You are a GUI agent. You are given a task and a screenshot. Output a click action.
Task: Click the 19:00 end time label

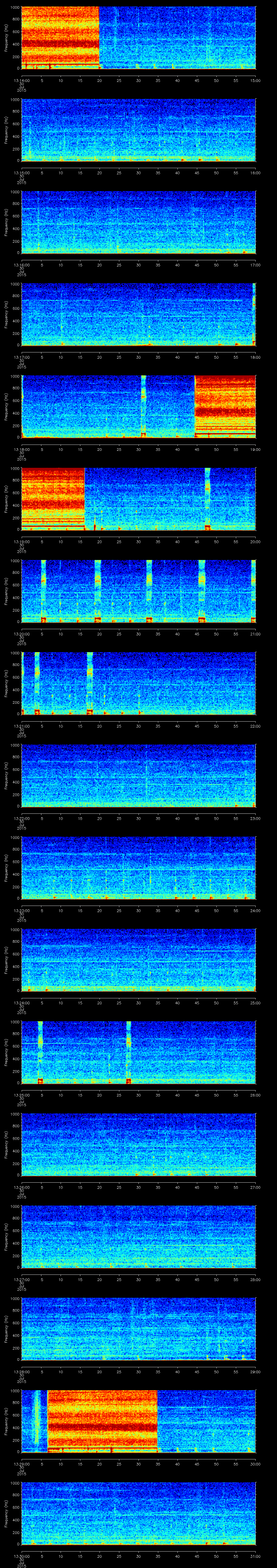tap(255, 449)
